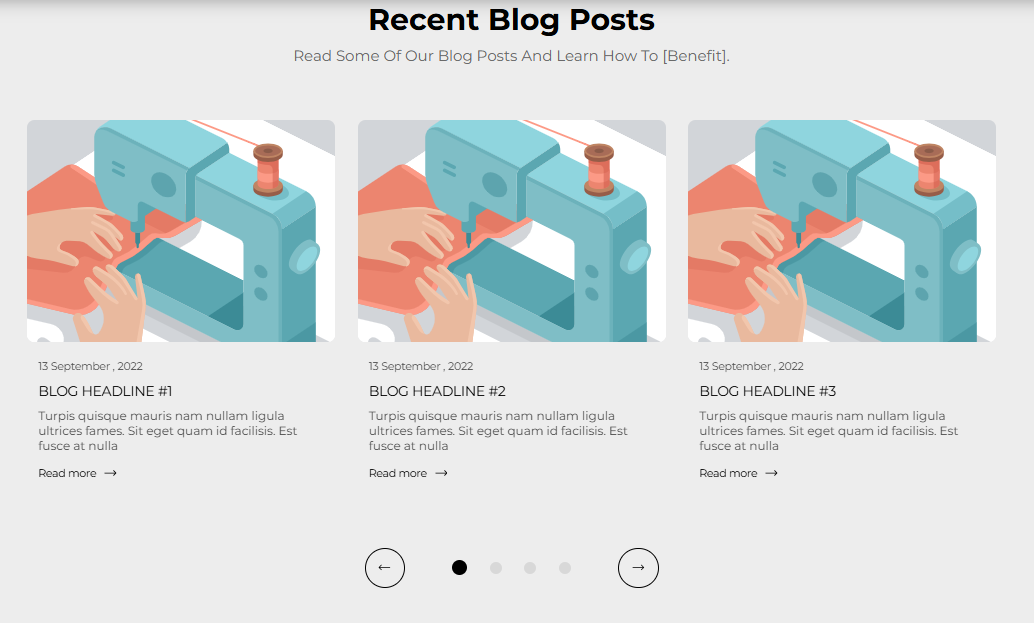Viewport: 1034px width, 623px height.
Task: Click arrow icon beside second Read more
Action: [x=441, y=473]
